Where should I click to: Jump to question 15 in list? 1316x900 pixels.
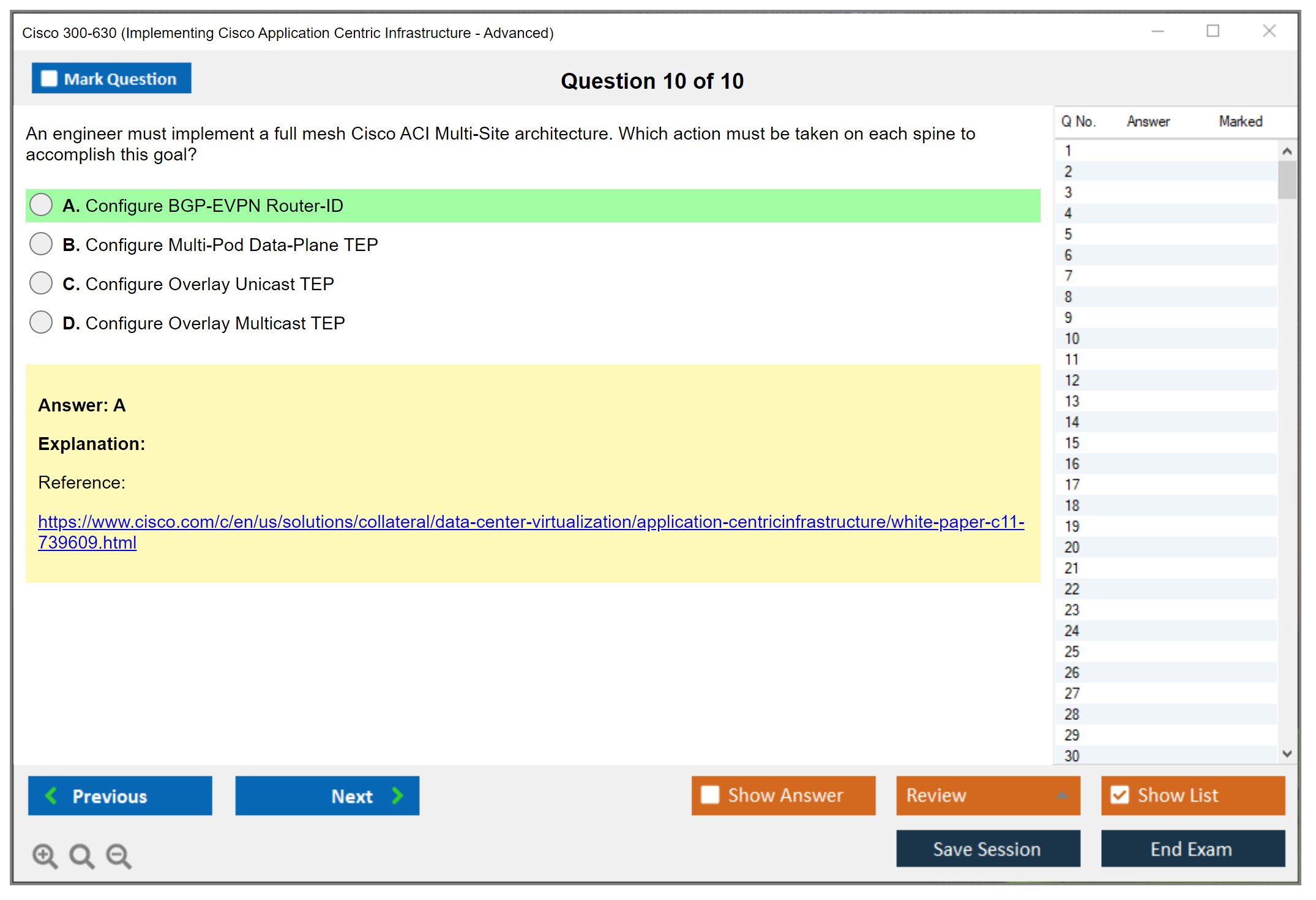(x=1072, y=443)
